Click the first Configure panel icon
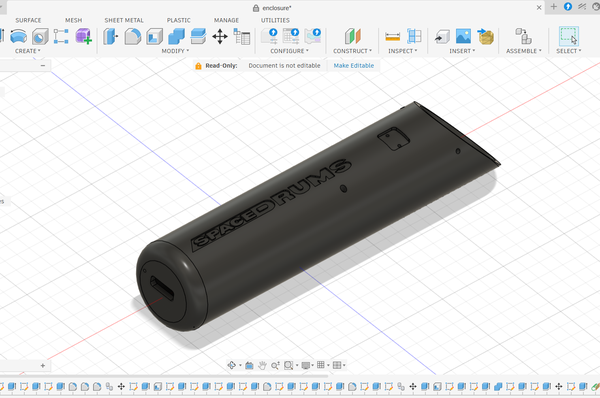The image size is (600, 398). [269, 36]
